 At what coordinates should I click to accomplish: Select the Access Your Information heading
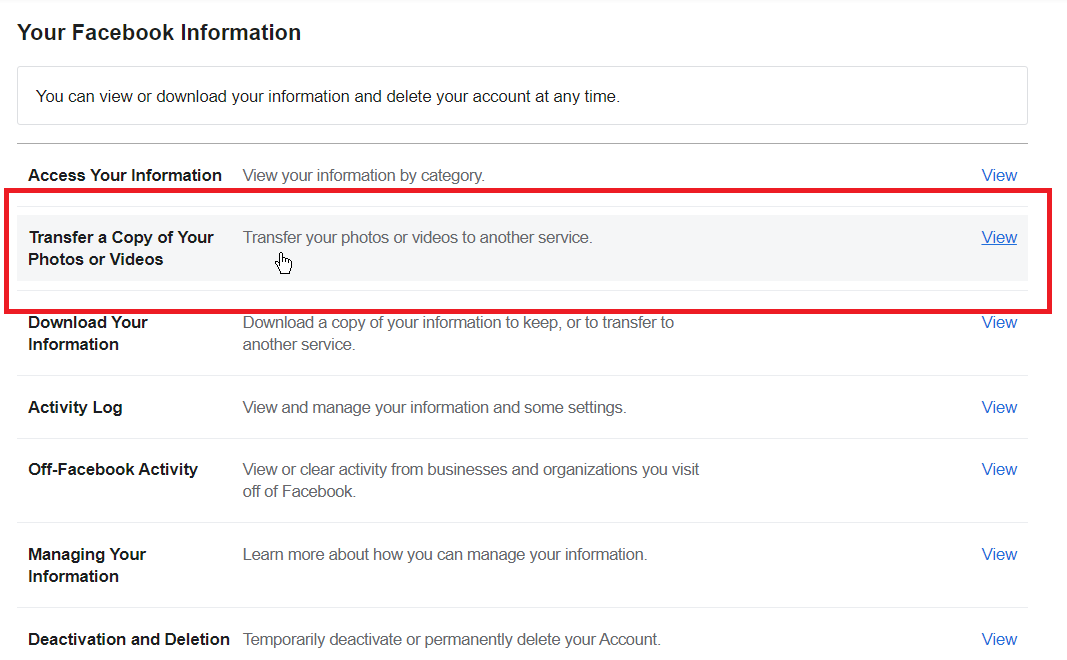[125, 176]
